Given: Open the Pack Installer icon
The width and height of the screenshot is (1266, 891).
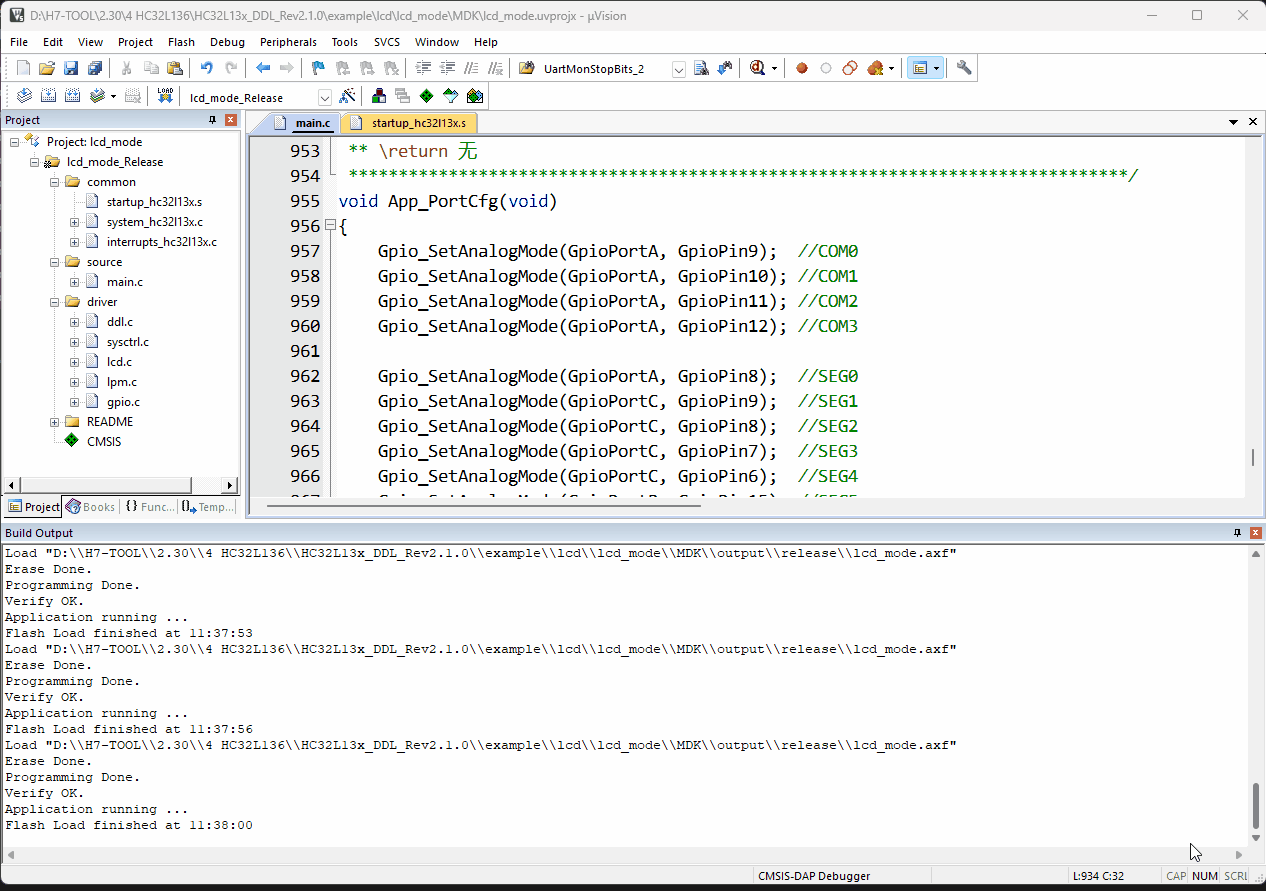Looking at the screenshot, I should tap(475, 96).
